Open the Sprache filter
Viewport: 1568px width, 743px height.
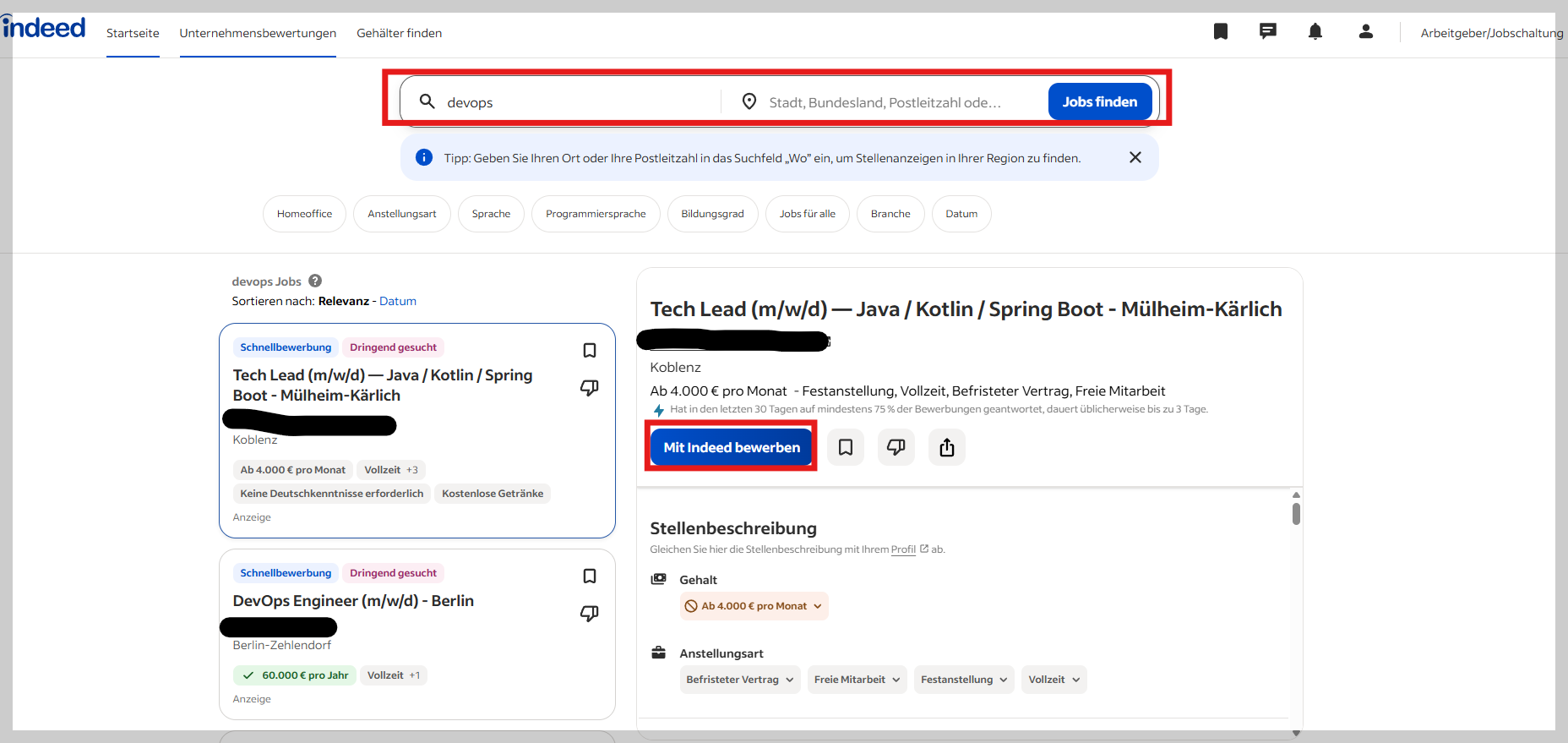pyautogui.click(x=491, y=214)
